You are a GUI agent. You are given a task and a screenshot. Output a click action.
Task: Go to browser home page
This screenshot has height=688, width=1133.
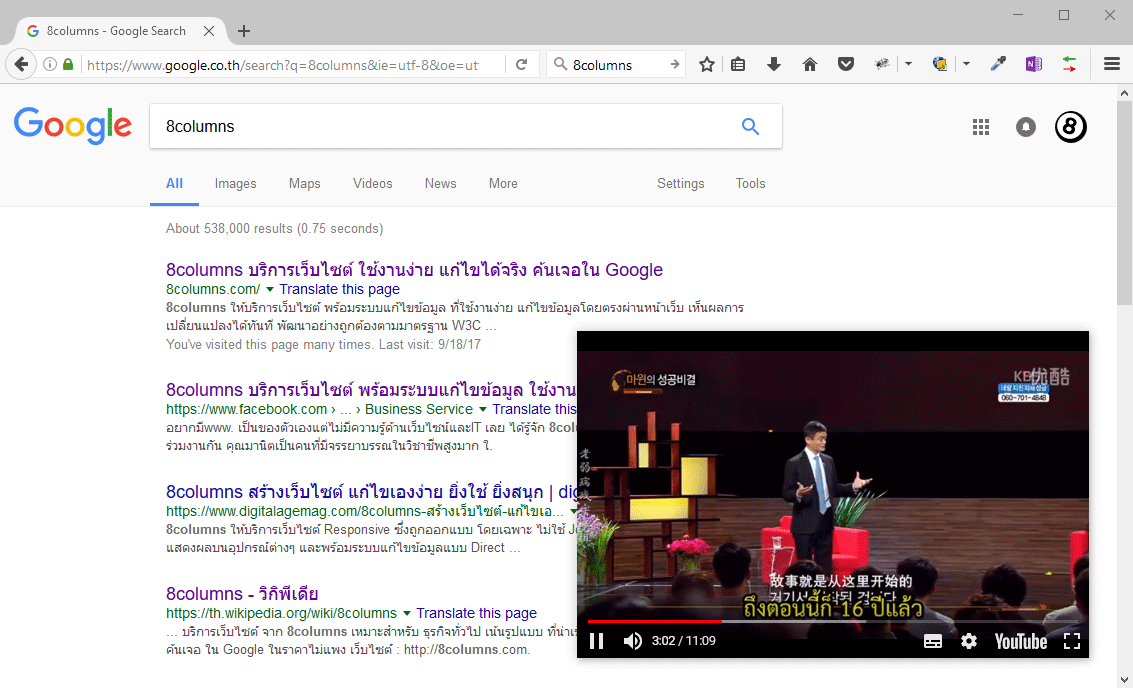coord(810,64)
